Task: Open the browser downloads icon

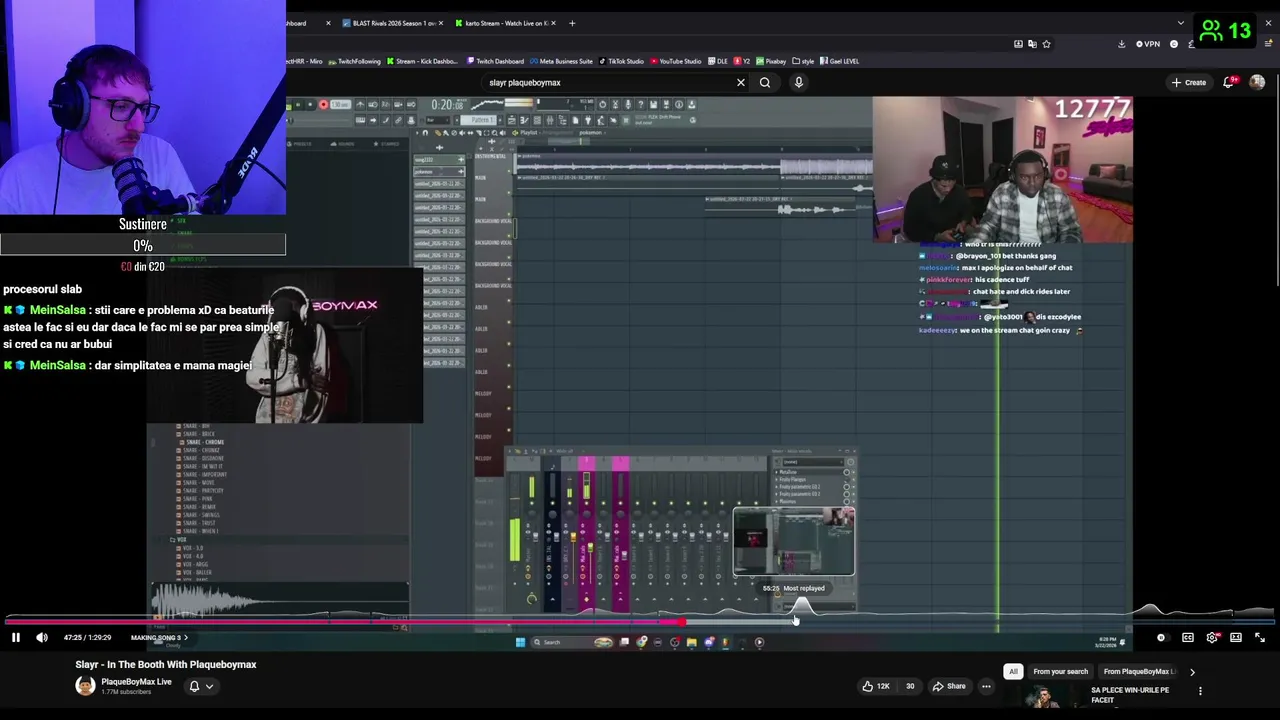Action: tap(1121, 44)
